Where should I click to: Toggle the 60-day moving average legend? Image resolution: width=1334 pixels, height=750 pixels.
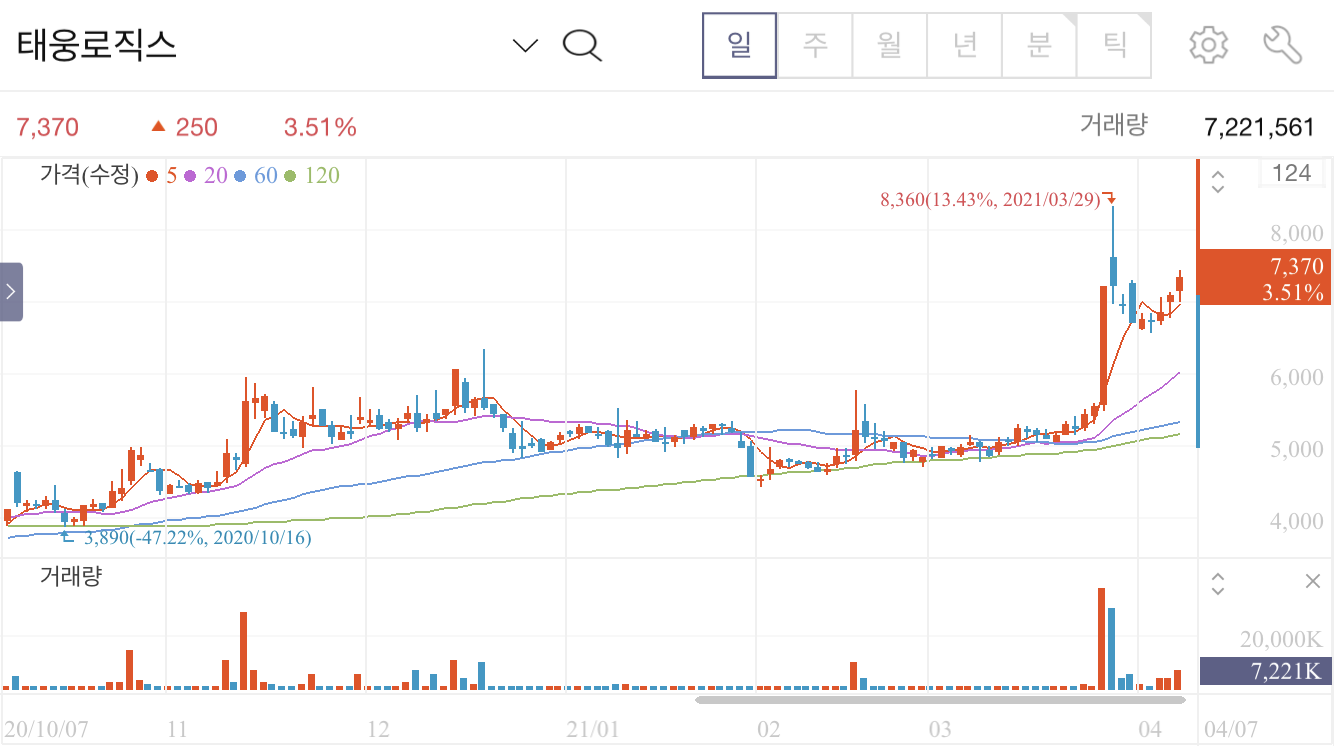[x=256, y=176]
